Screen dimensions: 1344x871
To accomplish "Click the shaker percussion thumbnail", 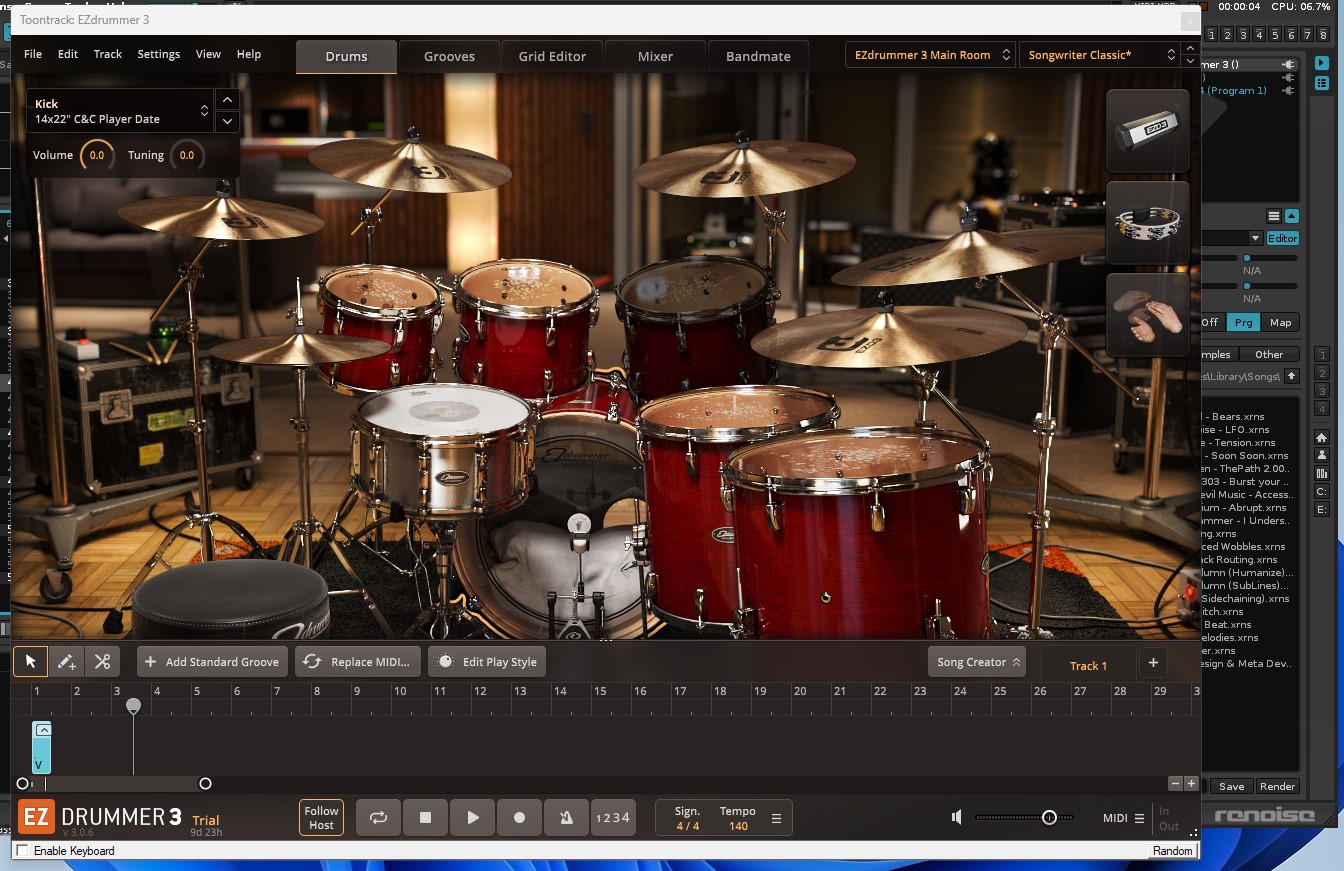I will tap(1147, 131).
